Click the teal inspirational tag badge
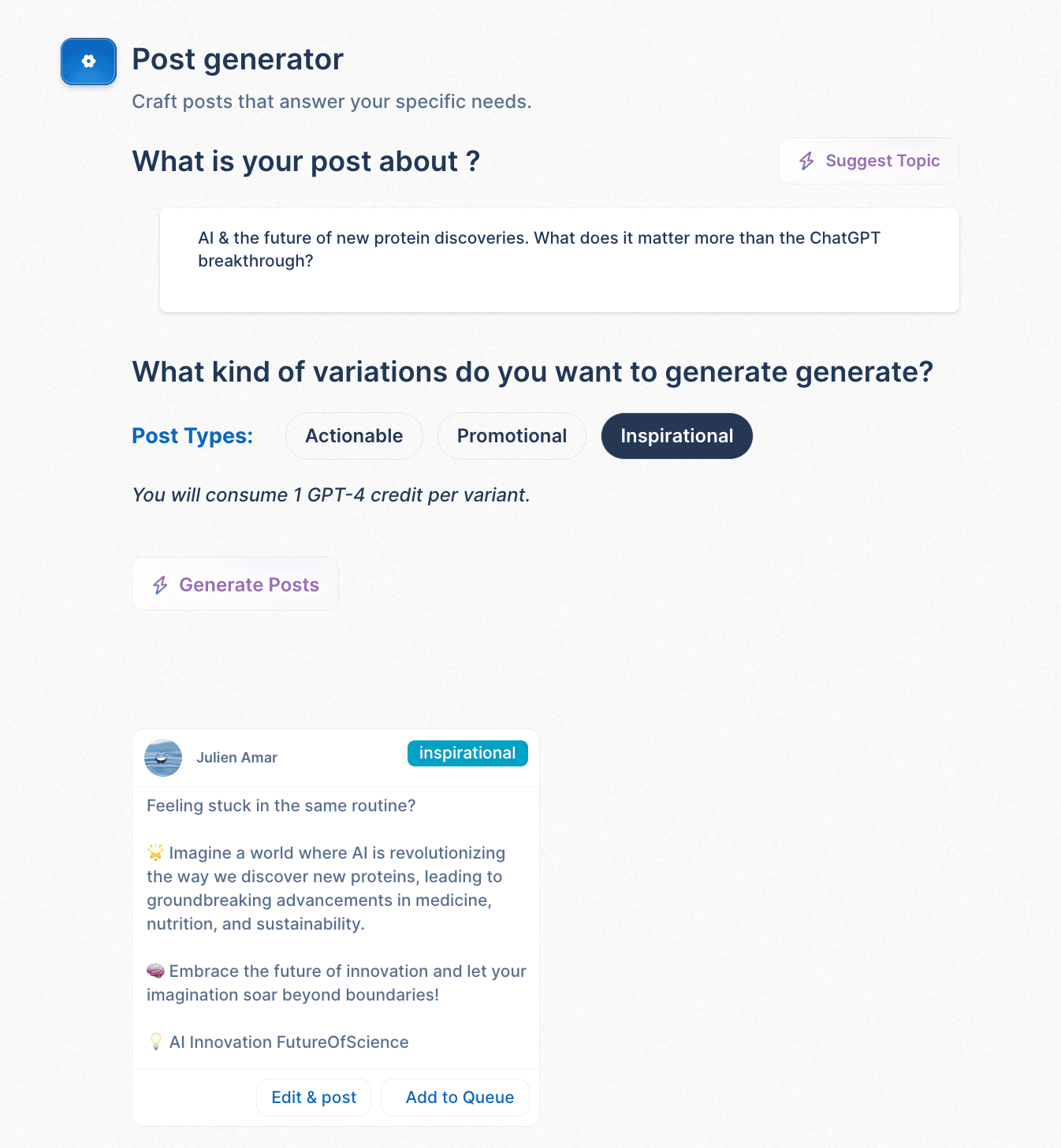 (467, 753)
